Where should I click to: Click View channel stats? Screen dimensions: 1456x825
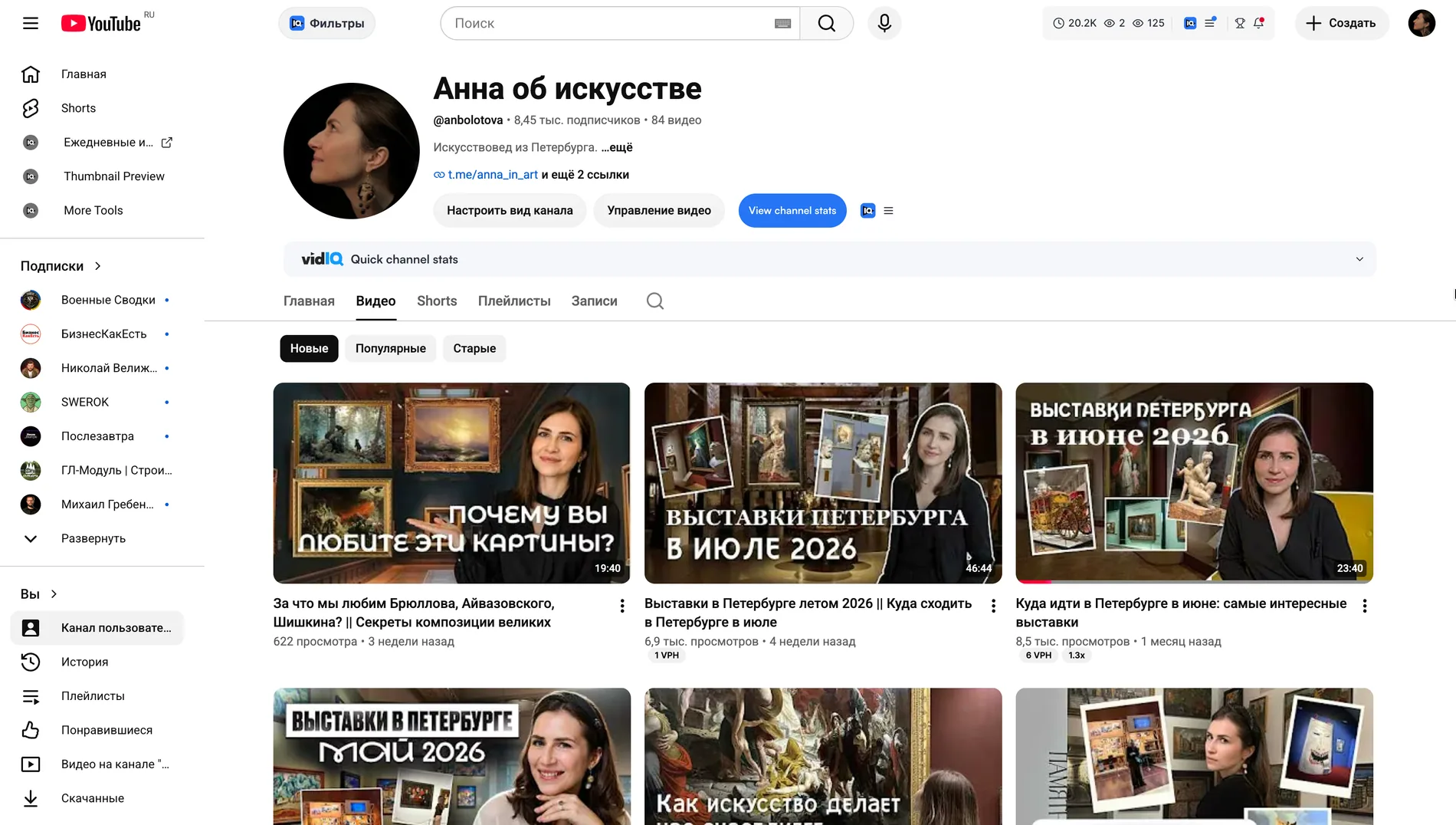point(792,211)
